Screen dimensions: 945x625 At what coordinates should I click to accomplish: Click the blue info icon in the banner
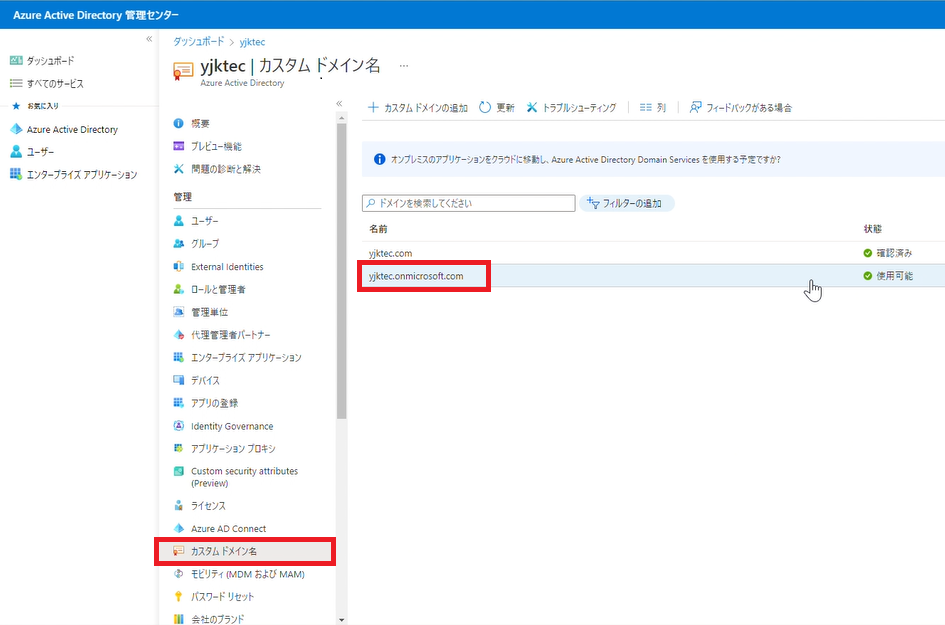click(x=380, y=159)
